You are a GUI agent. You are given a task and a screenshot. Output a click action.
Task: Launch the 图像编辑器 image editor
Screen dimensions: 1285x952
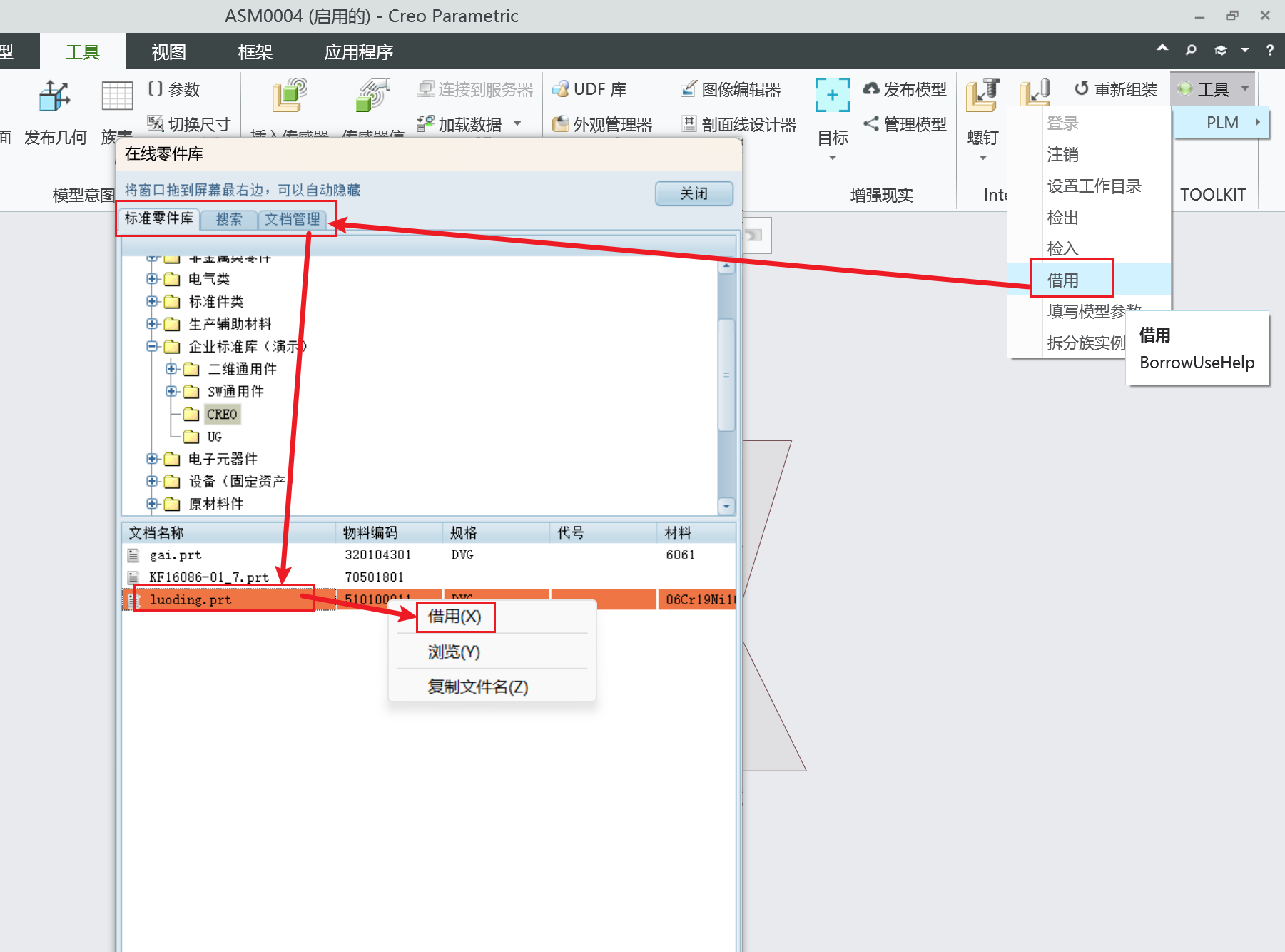coord(730,89)
